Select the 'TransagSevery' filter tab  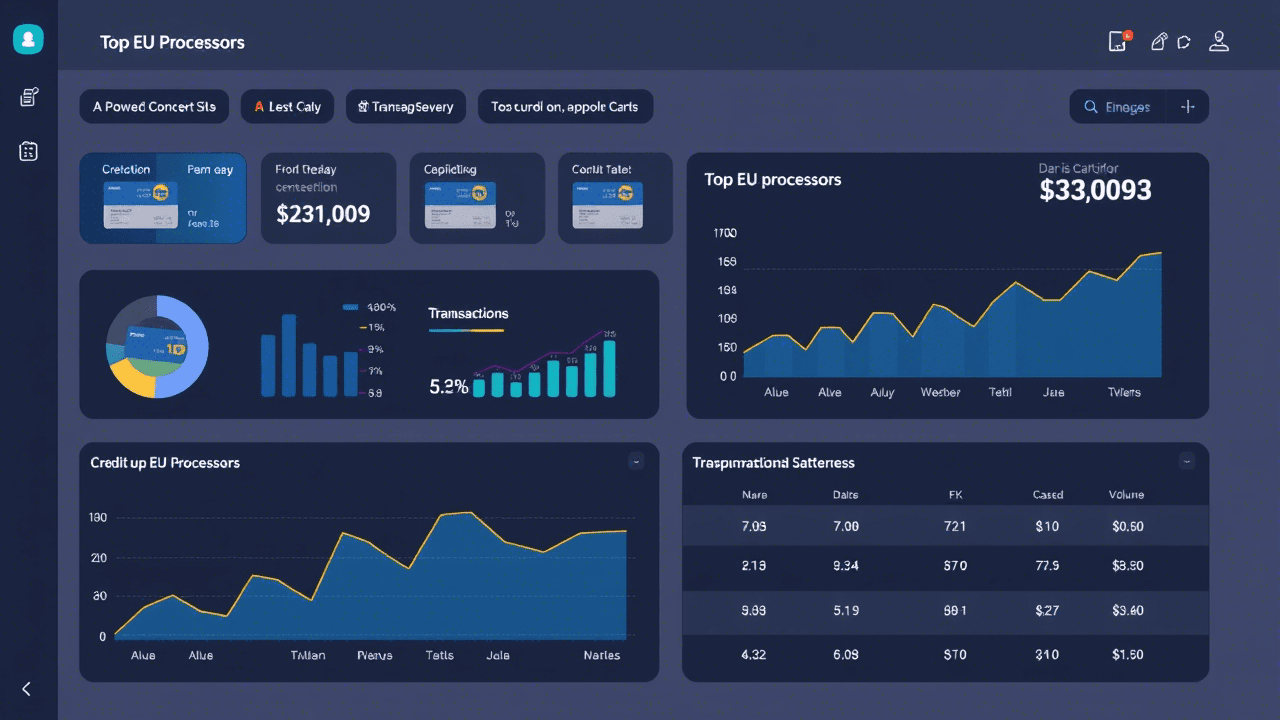tap(405, 107)
